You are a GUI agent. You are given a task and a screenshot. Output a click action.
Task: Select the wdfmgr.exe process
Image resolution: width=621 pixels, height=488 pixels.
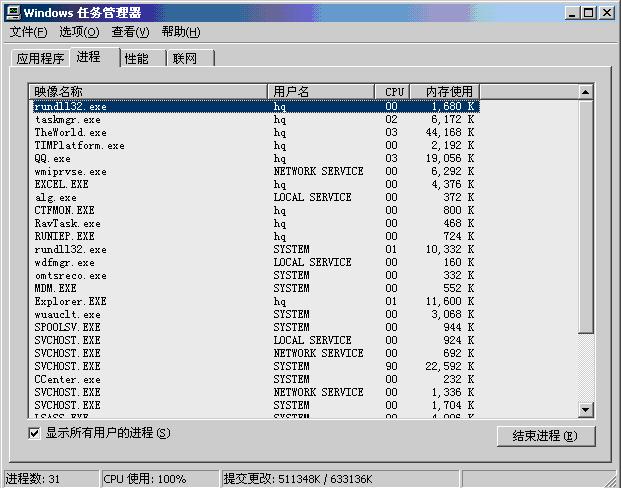point(255,263)
